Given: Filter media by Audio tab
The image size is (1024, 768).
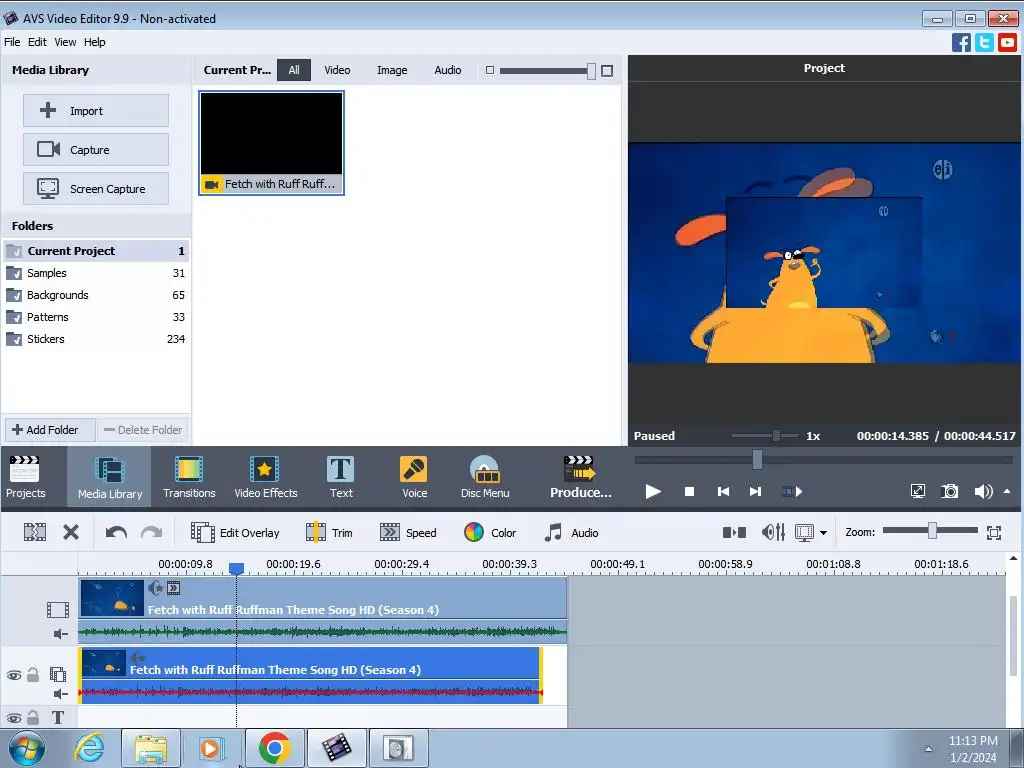Looking at the screenshot, I should pos(447,70).
